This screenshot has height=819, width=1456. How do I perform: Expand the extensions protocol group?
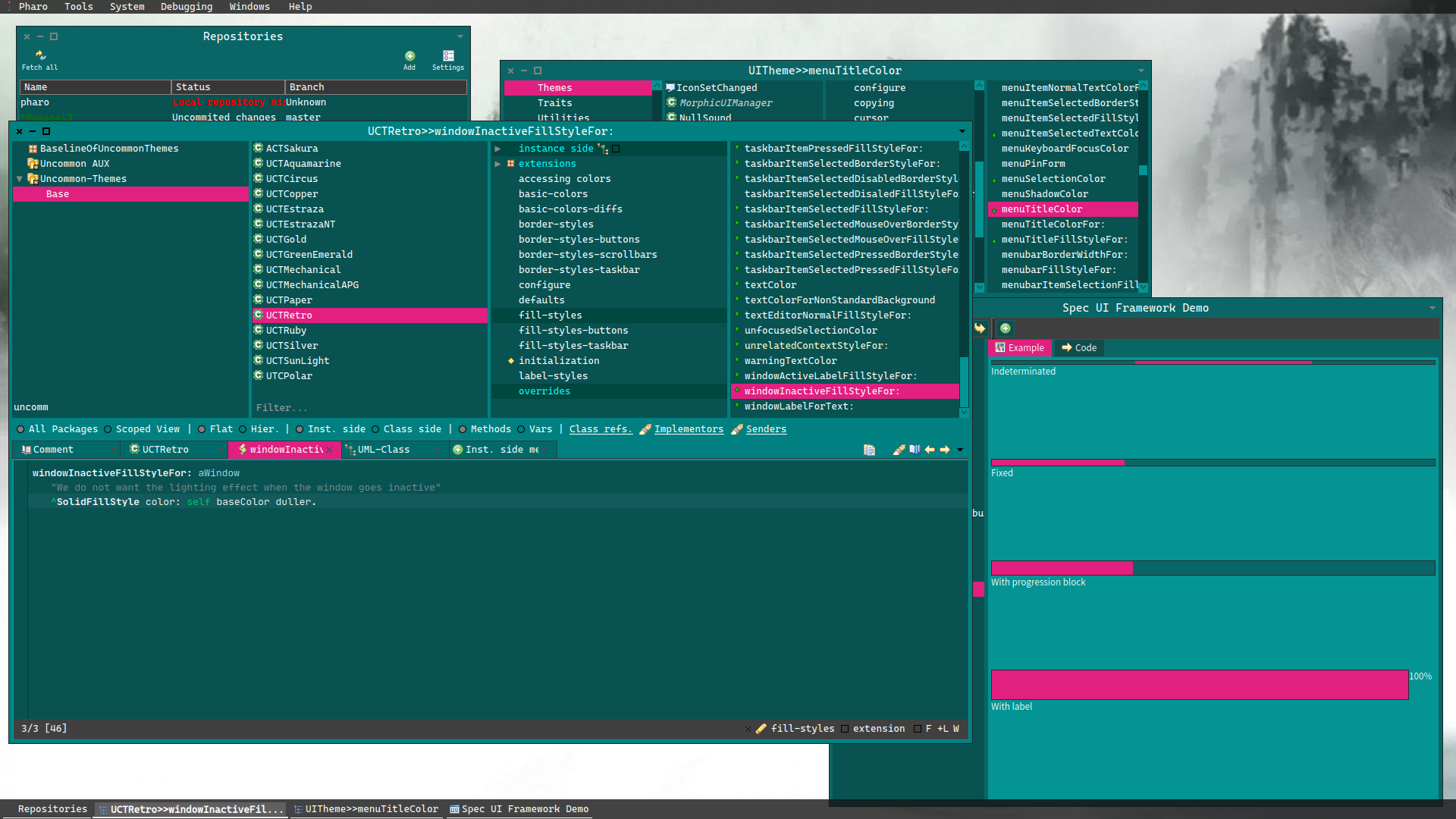(497, 164)
